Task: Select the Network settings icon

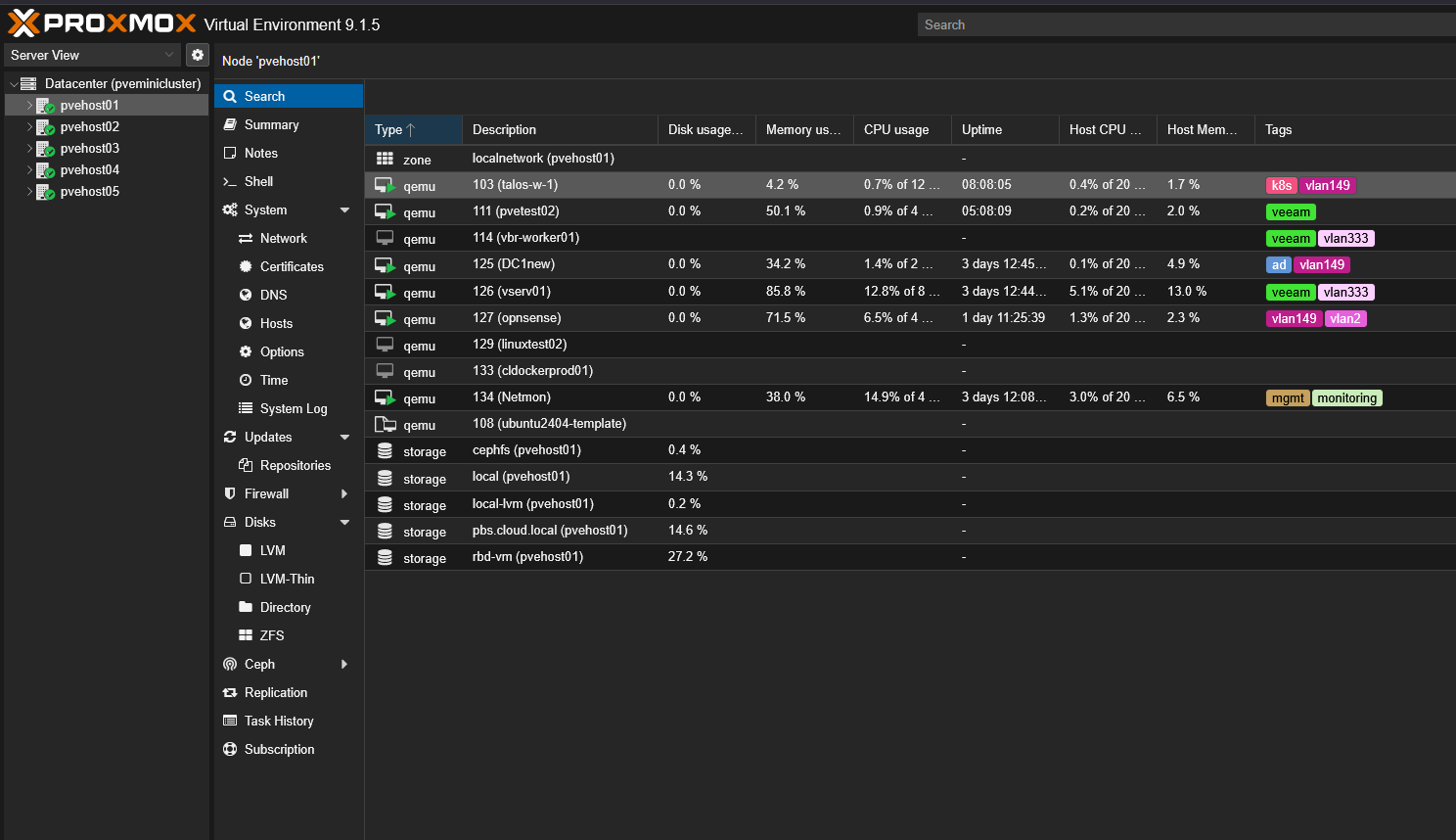Action: 283,238
